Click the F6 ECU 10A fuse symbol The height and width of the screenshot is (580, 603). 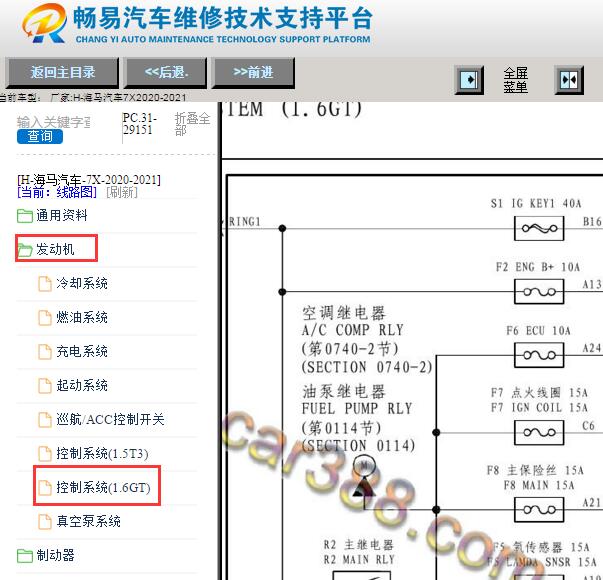(539, 355)
